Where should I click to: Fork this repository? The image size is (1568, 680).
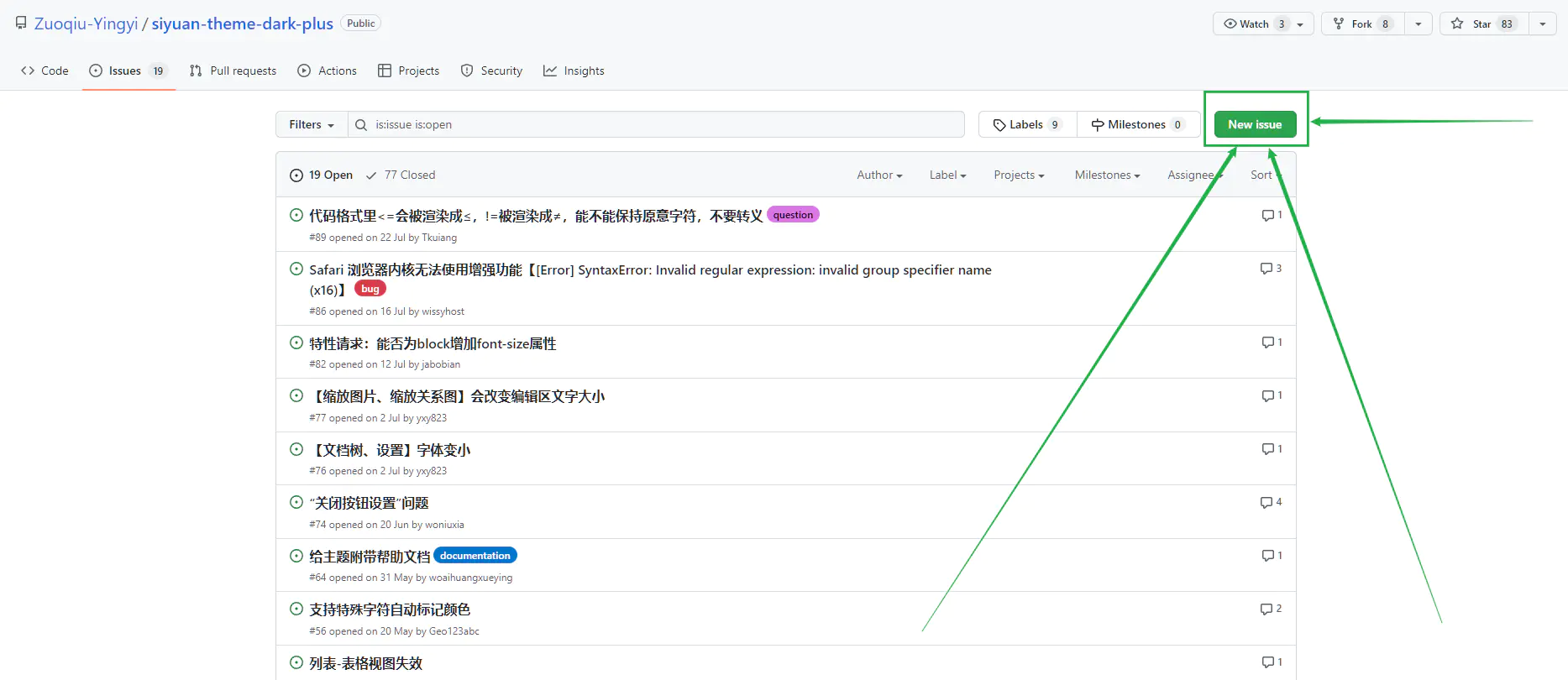tap(1362, 24)
